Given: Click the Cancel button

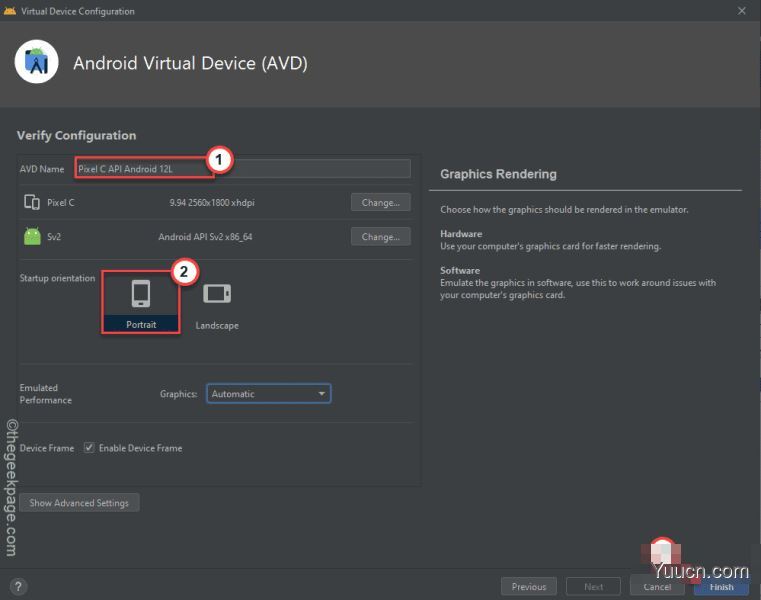Looking at the screenshot, I should (x=657, y=586).
